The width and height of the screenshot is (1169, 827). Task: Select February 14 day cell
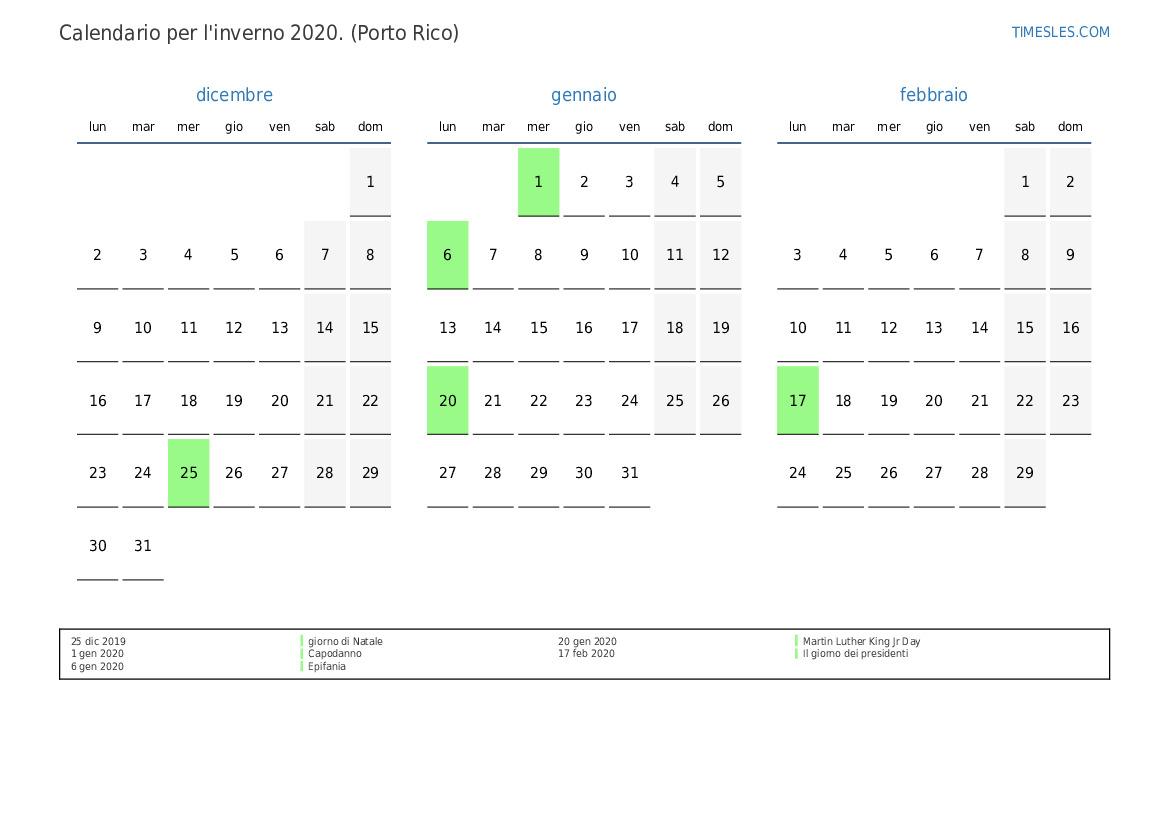pos(979,327)
